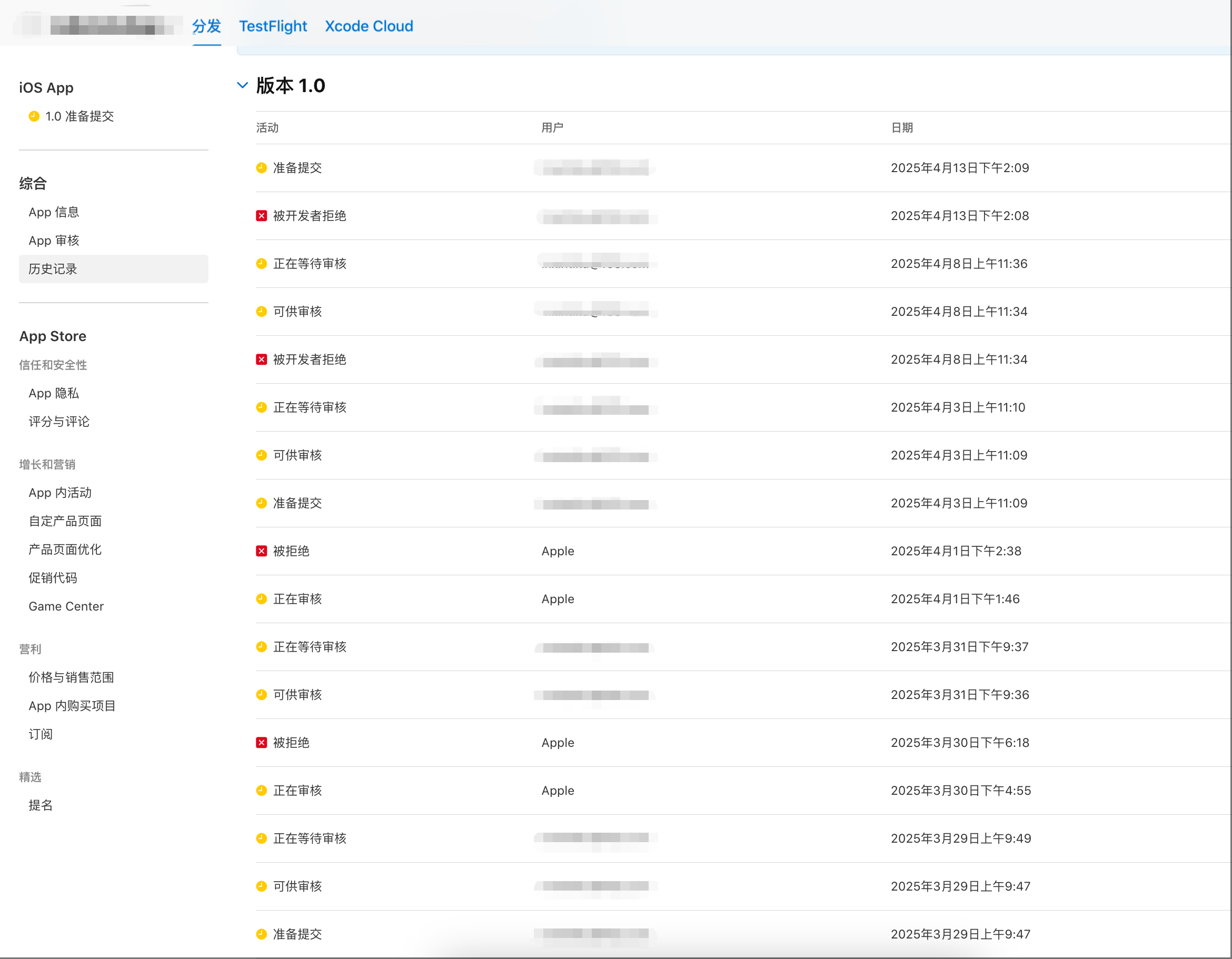Switch to the TestFlight tab
Viewport: 1232px width, 959px height.
(273, 26)
